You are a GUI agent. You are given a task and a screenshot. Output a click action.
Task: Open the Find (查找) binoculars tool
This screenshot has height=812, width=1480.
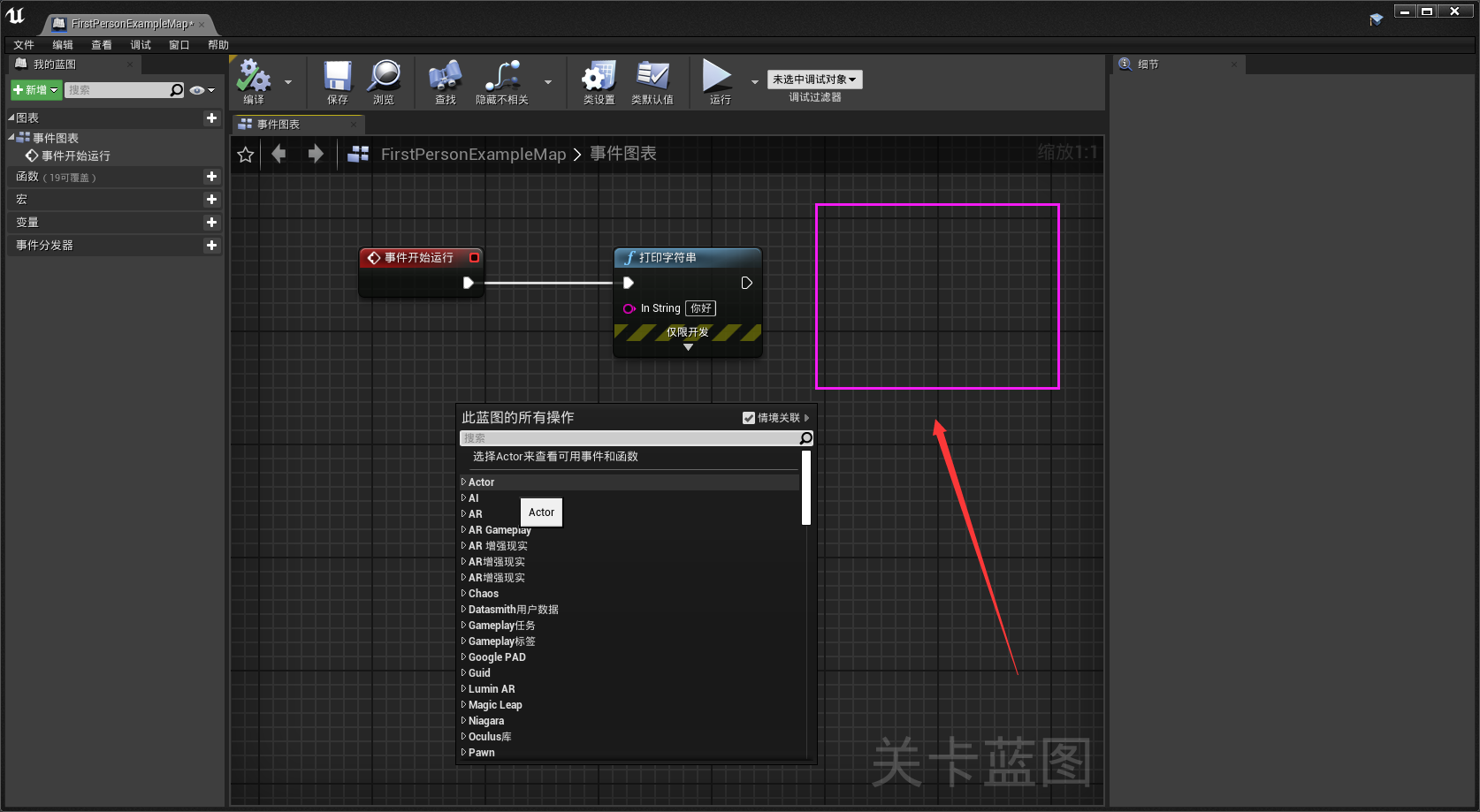[445, 76]
